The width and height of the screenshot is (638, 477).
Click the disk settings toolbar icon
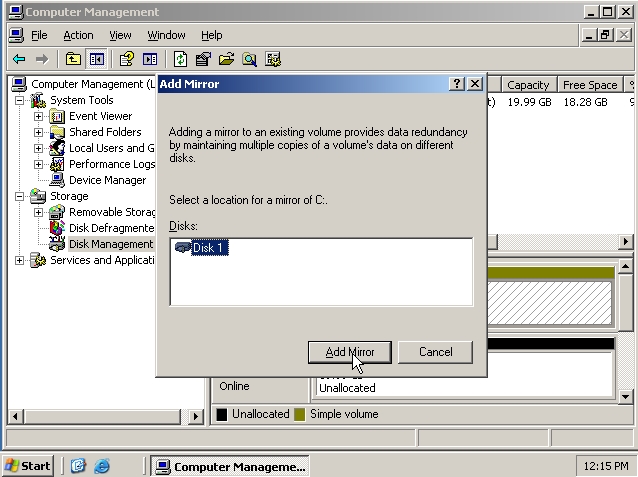(x=273, y=59)
